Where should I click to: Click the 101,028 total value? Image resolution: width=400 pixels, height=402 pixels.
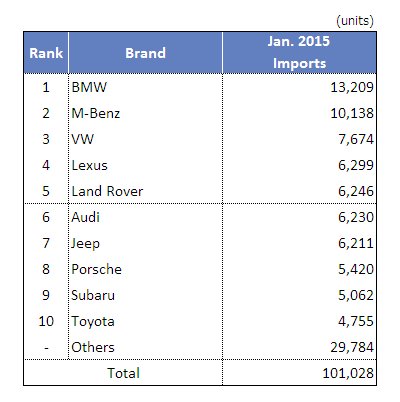348,373
